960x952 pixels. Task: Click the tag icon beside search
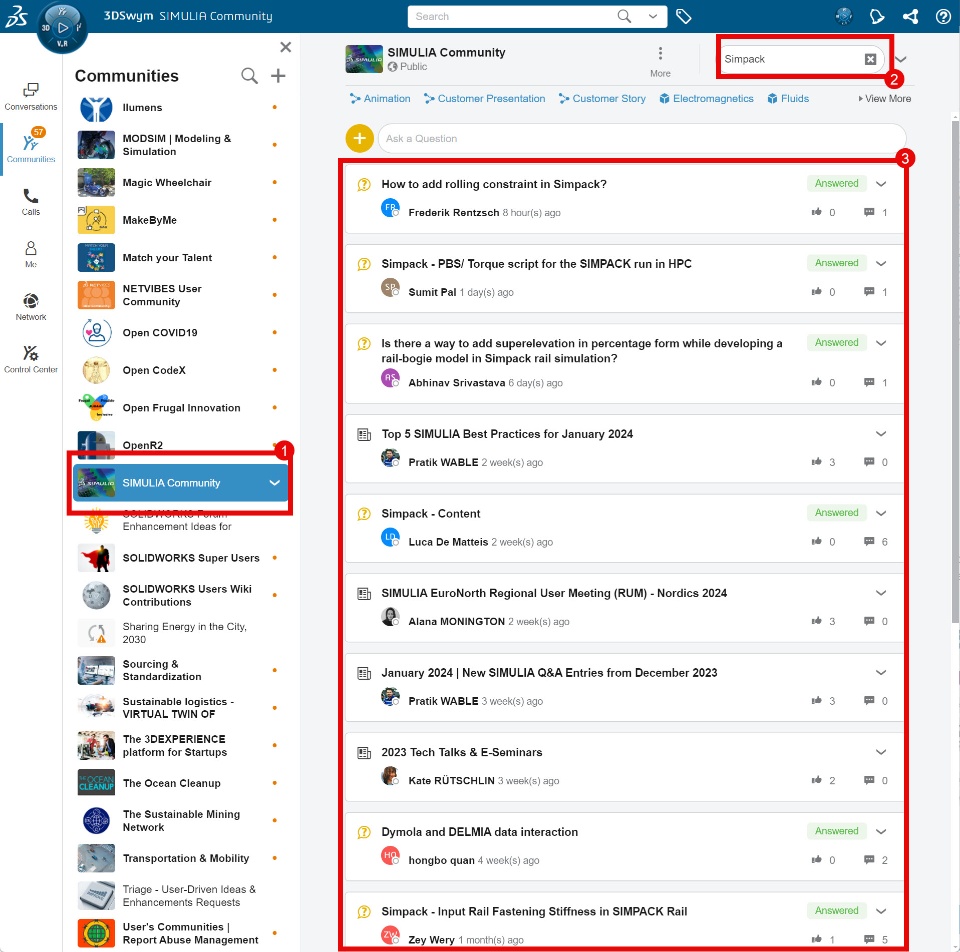click(x=683, y=17)
